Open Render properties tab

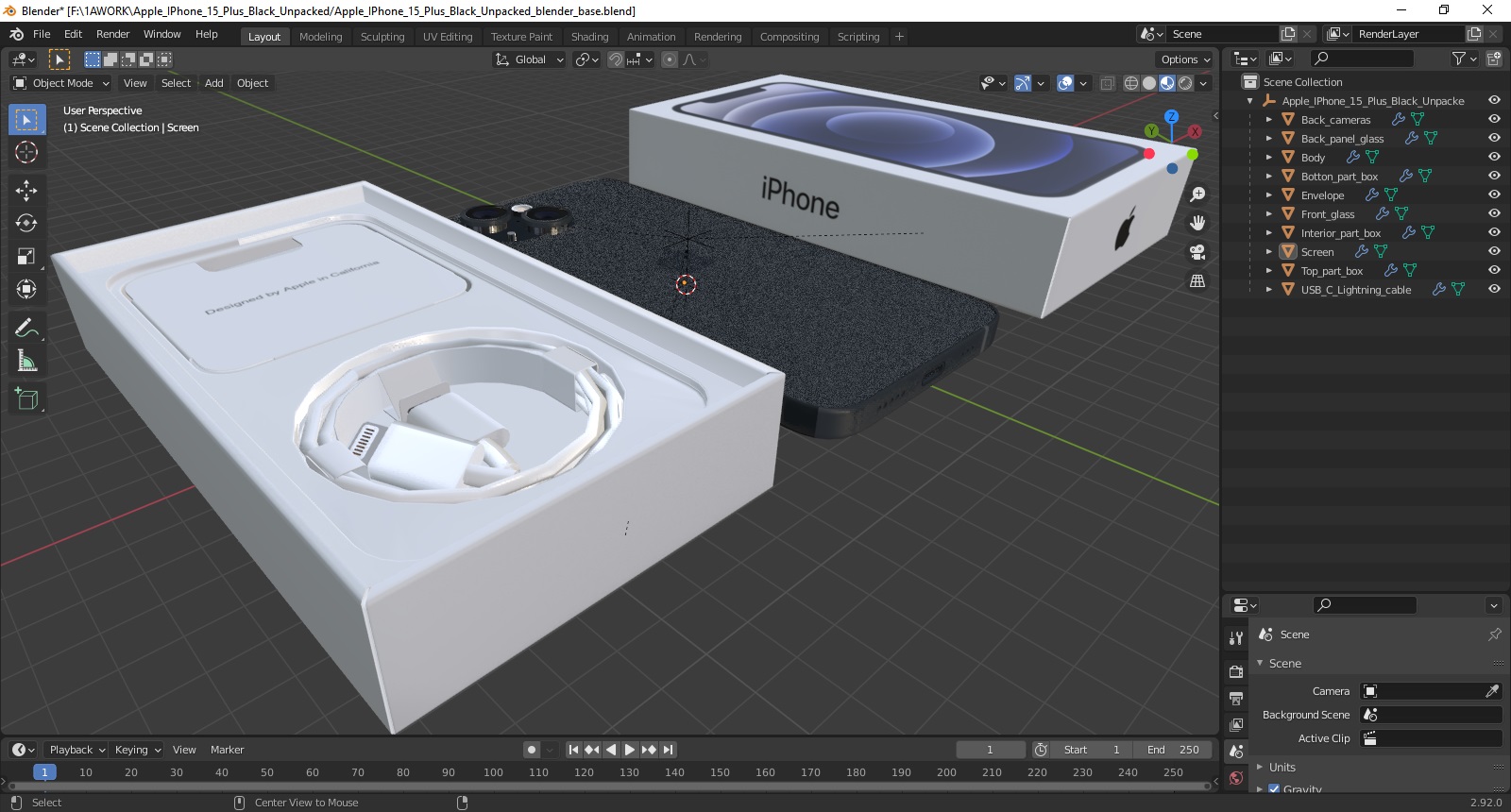1236,671
